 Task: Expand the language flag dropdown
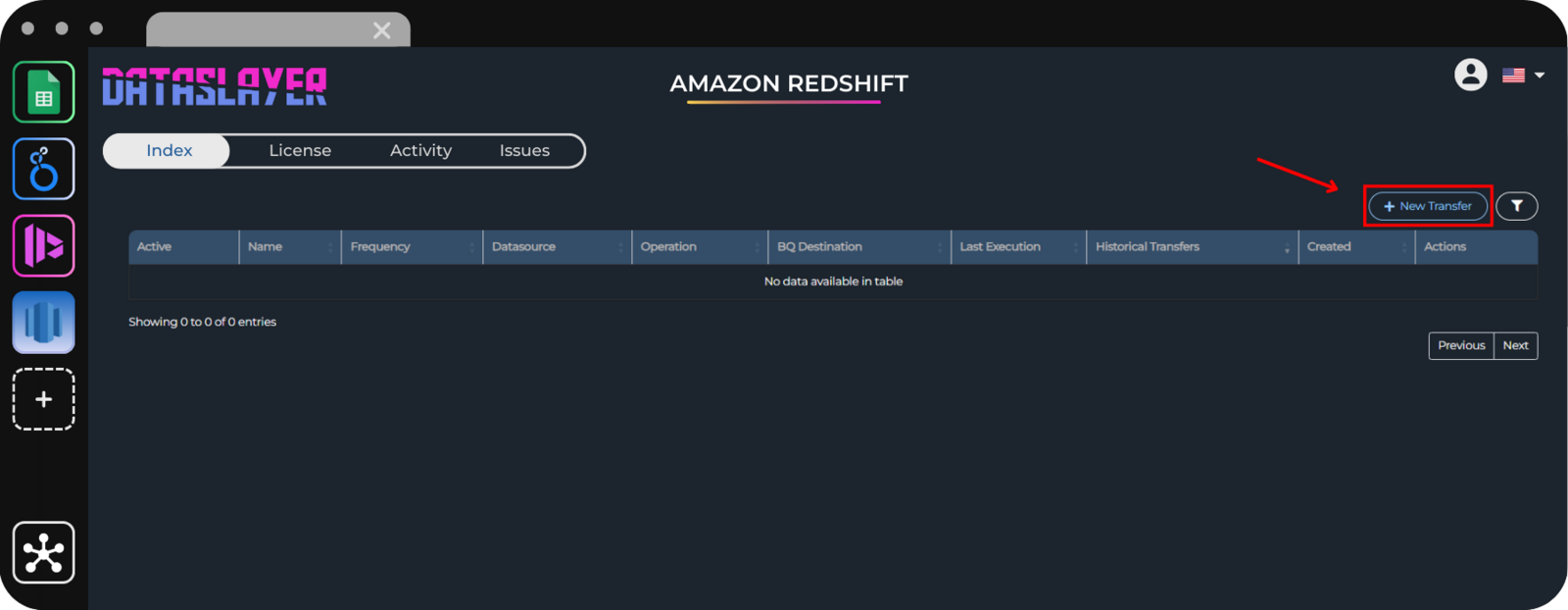click(x=1524, y=76)
